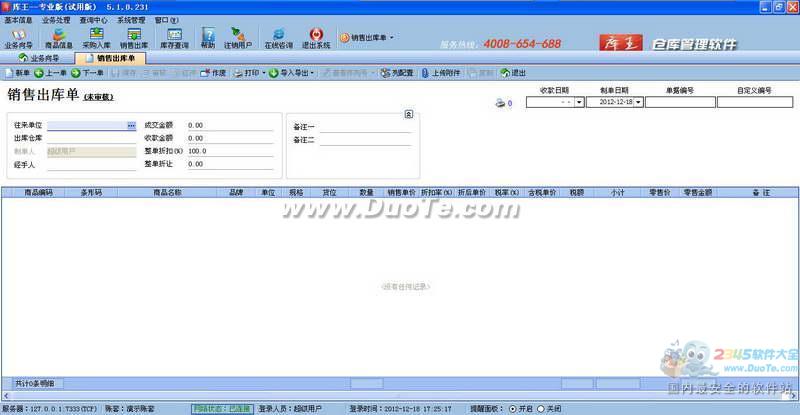
Task: Click the 采购入库 toolbar icon
Action: (x=98, y=38)
